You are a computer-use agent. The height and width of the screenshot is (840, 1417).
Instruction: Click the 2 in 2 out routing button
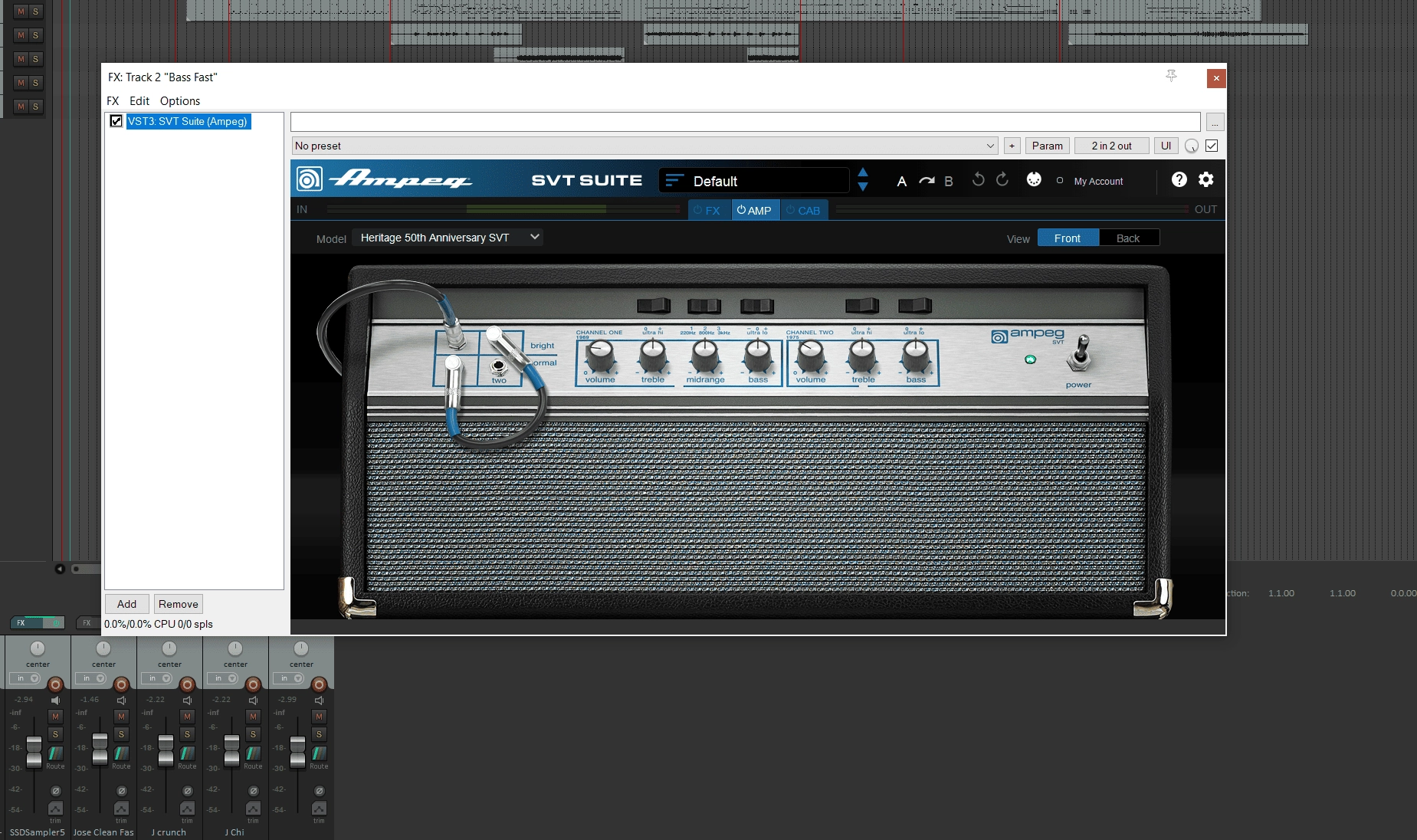pos(1111,146)
